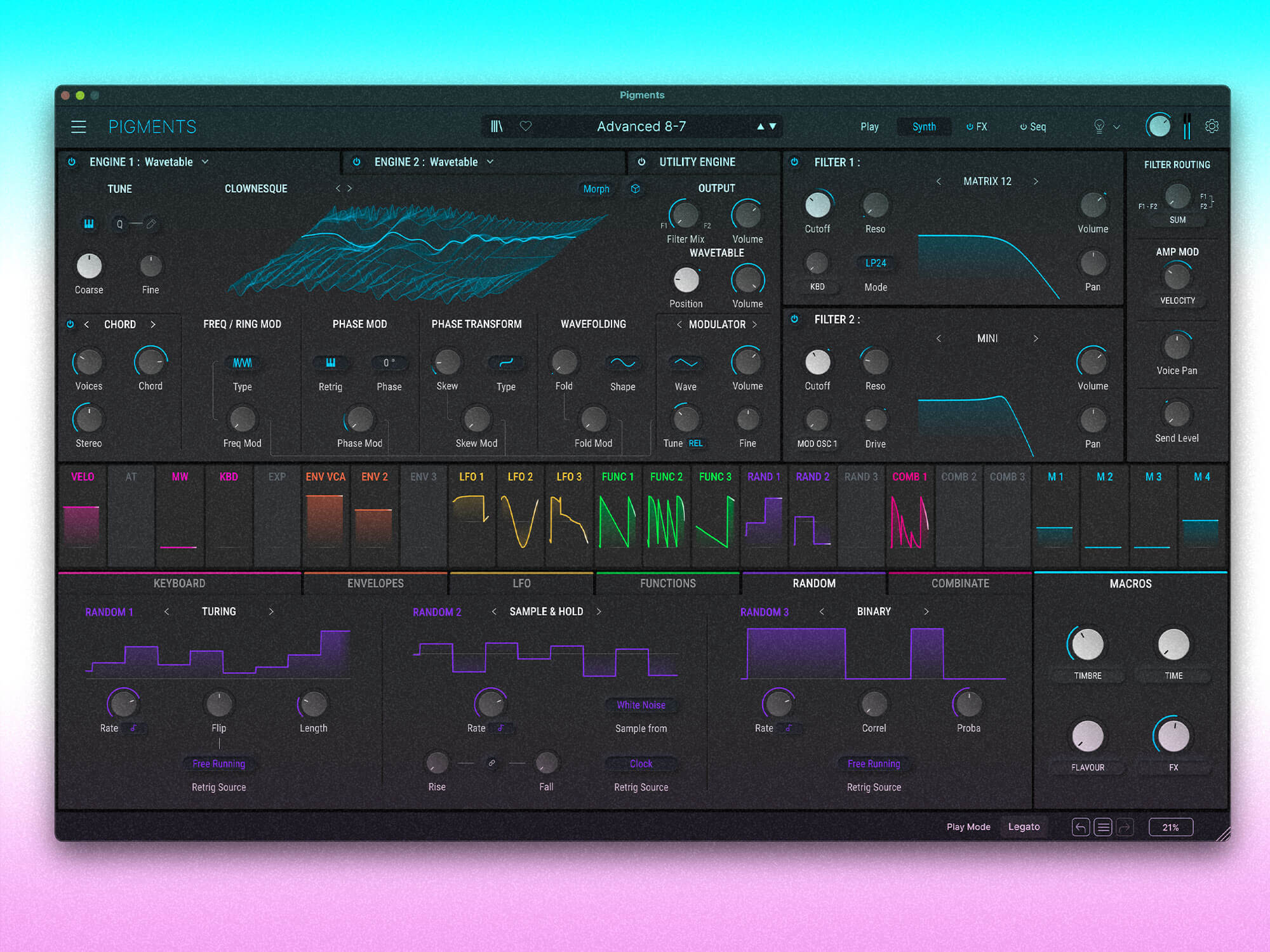Open settings gear icon

click(x=1212, y=126)
